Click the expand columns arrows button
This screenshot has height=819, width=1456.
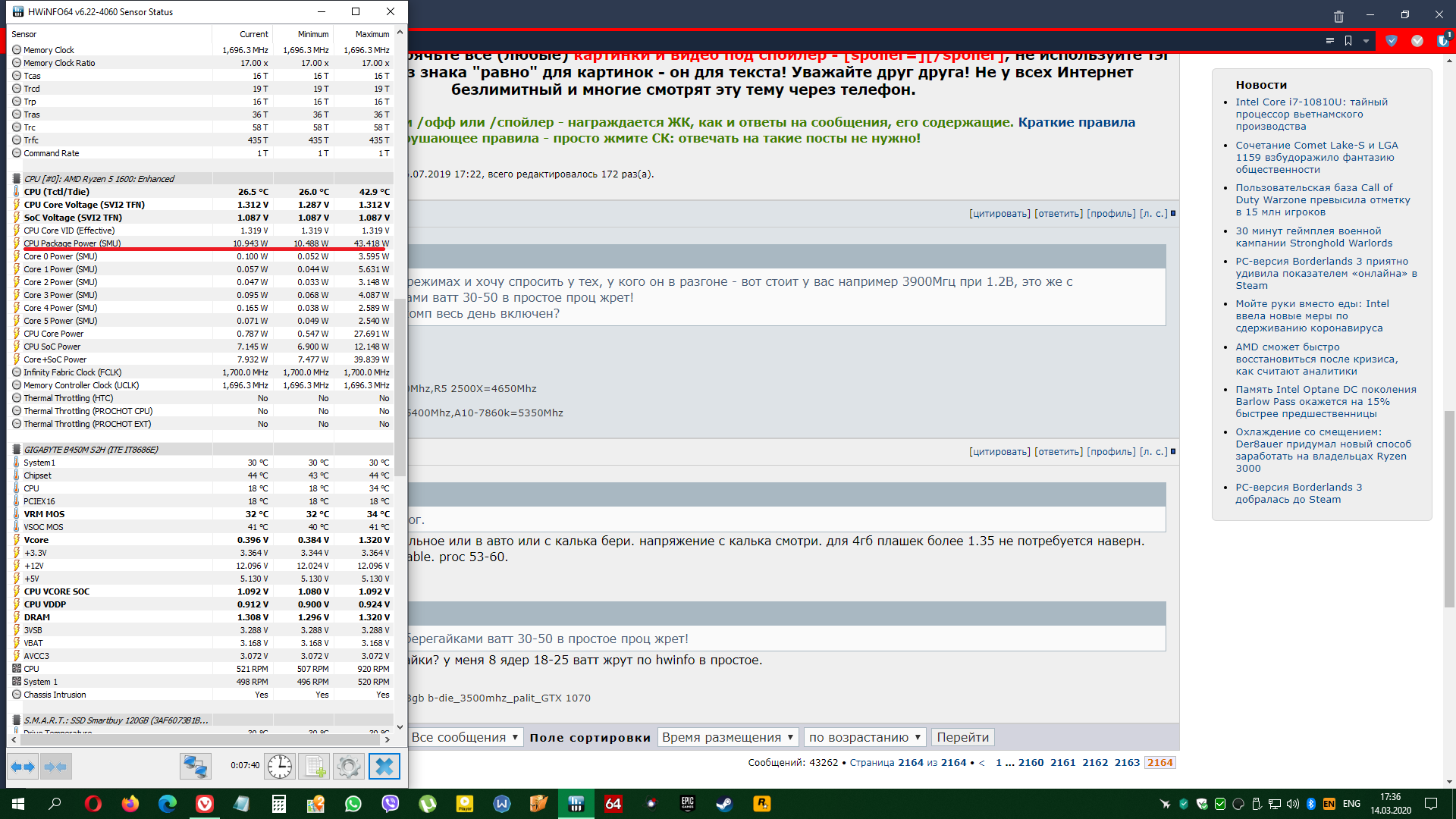[24, 767]
